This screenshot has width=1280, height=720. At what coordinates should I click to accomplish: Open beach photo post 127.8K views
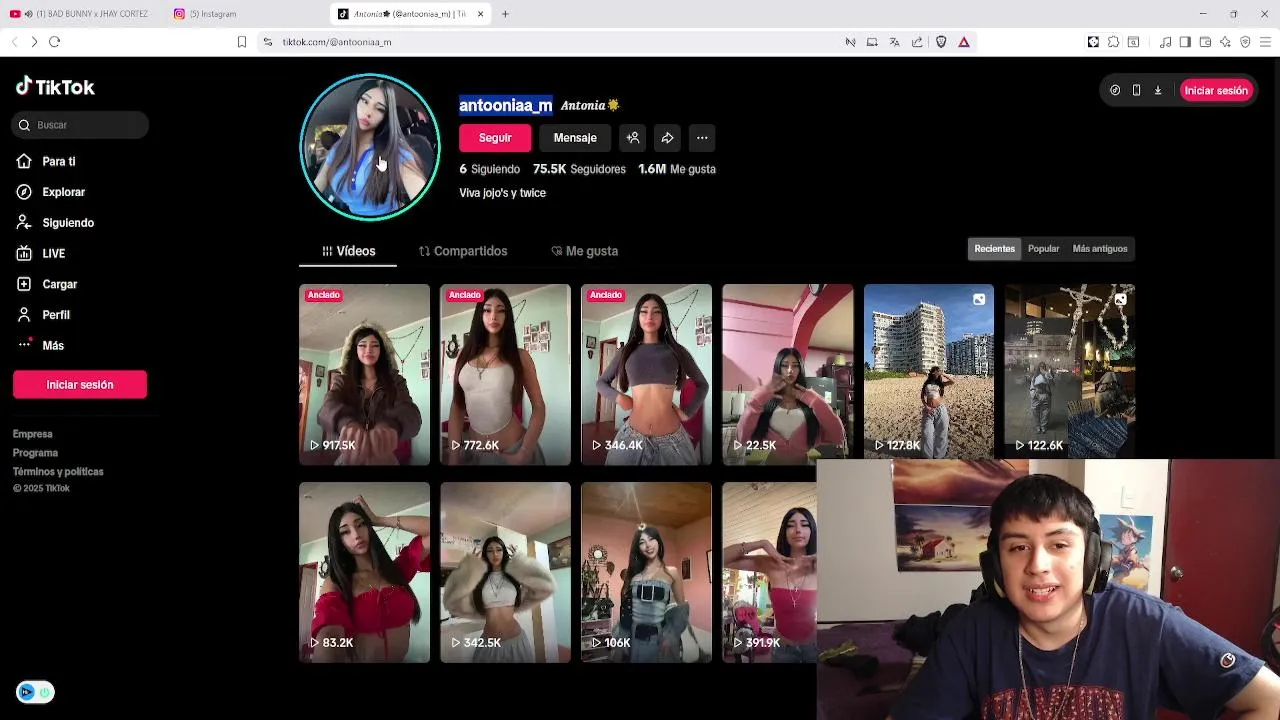(929, 372)
